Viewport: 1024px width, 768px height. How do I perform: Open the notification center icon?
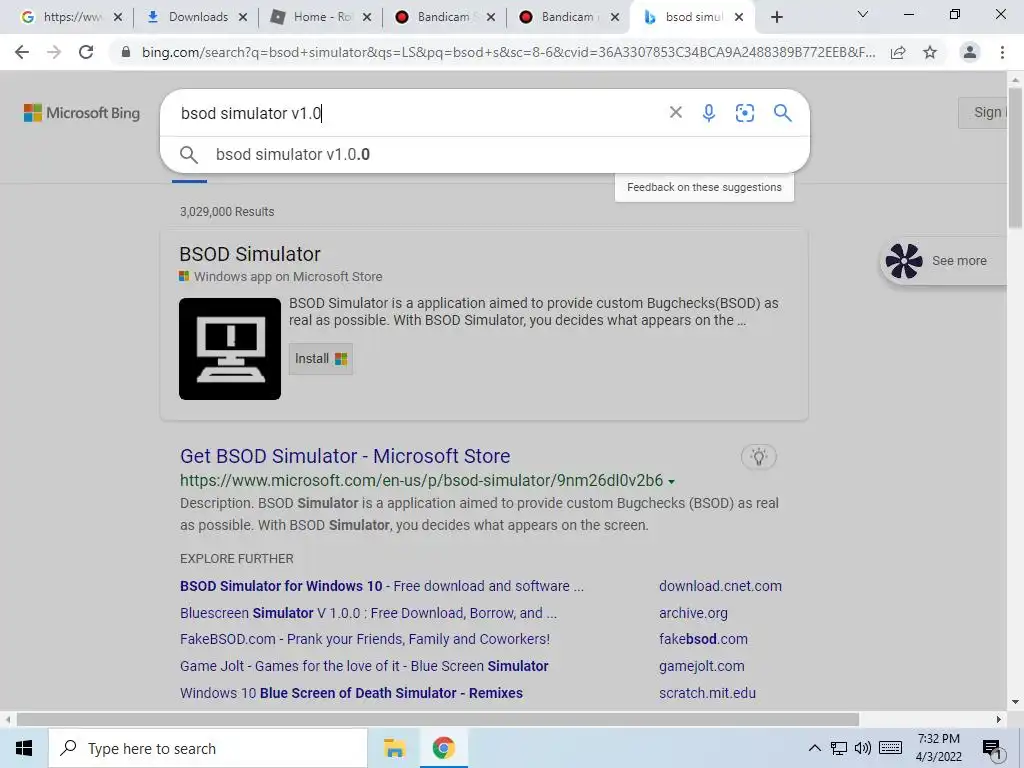click(992, 750)
